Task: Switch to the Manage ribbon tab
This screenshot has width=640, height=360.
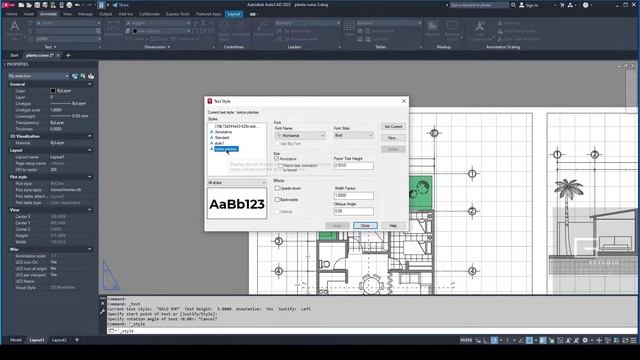Action: 85,14
